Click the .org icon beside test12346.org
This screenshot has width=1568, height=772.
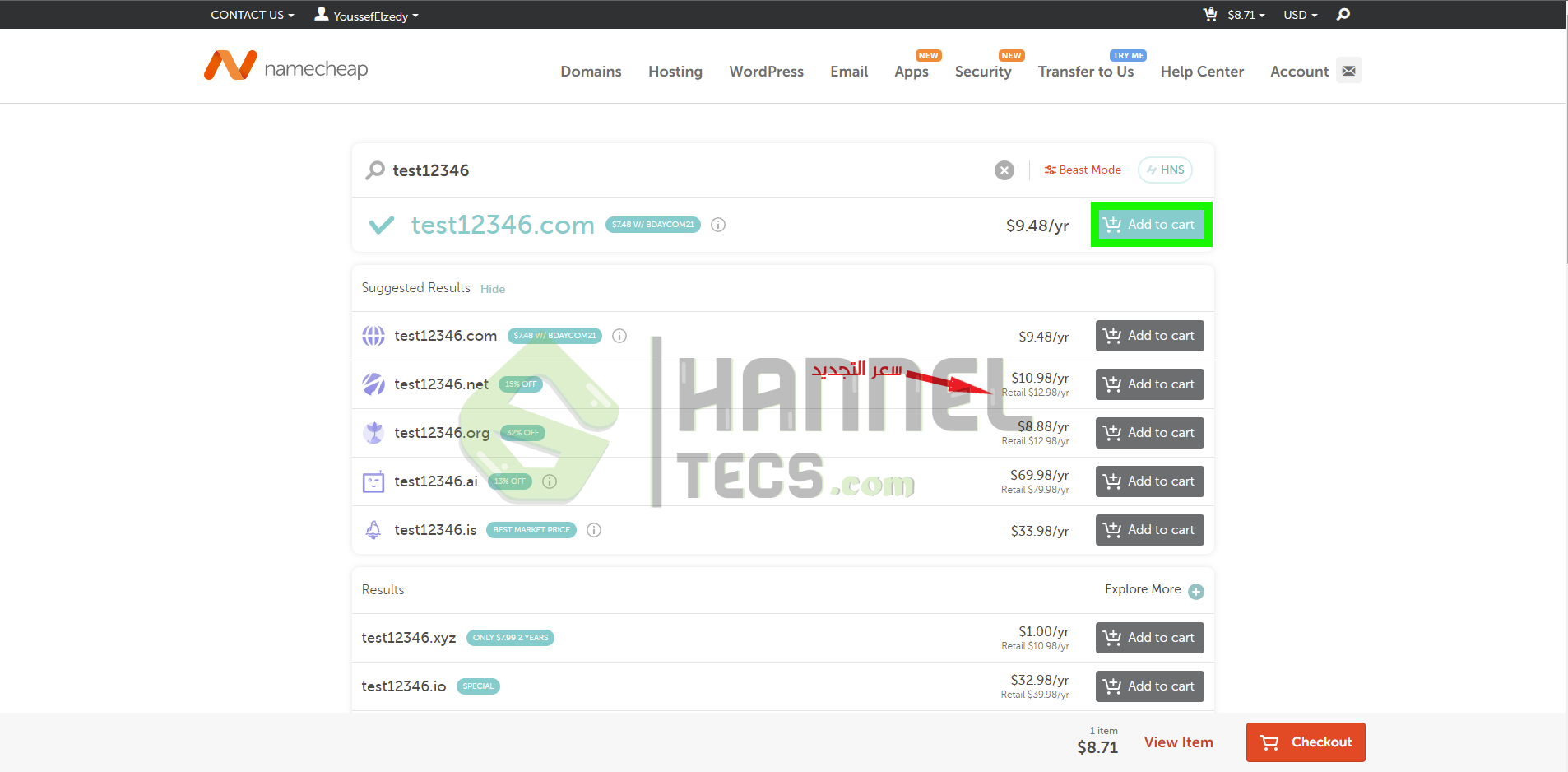tap(373, 433)
